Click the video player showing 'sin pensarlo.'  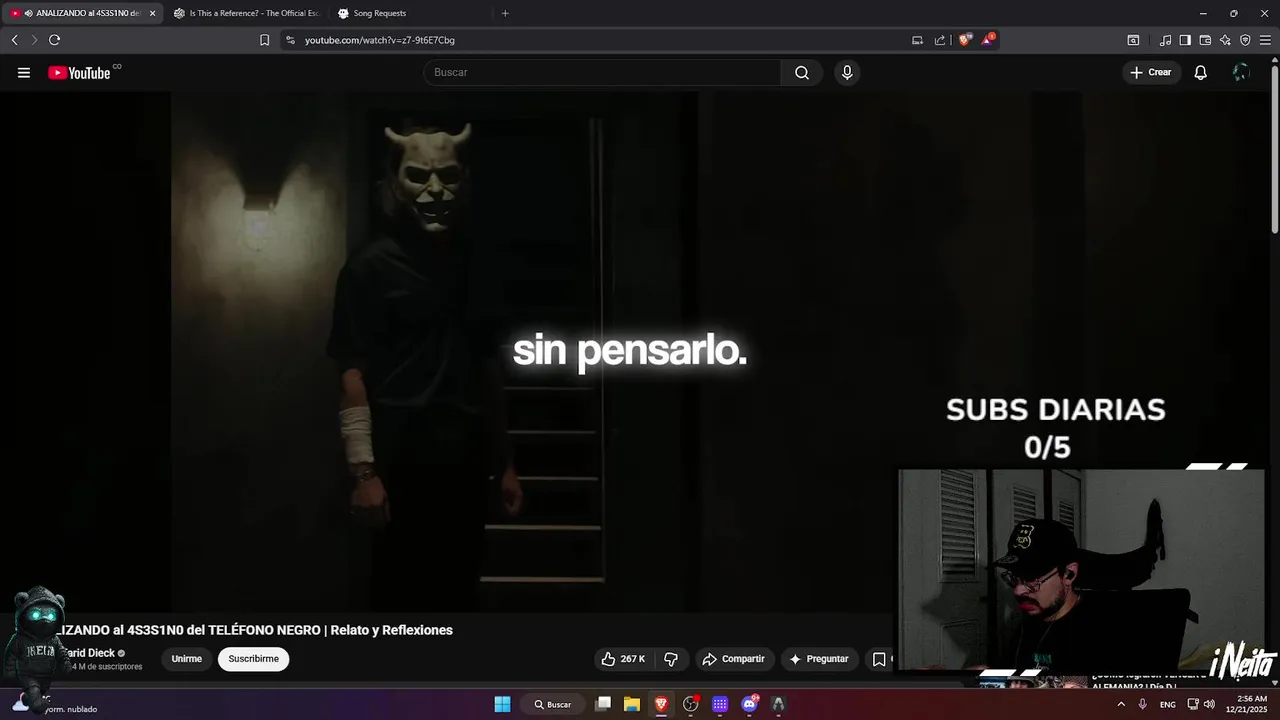[635, 350]
